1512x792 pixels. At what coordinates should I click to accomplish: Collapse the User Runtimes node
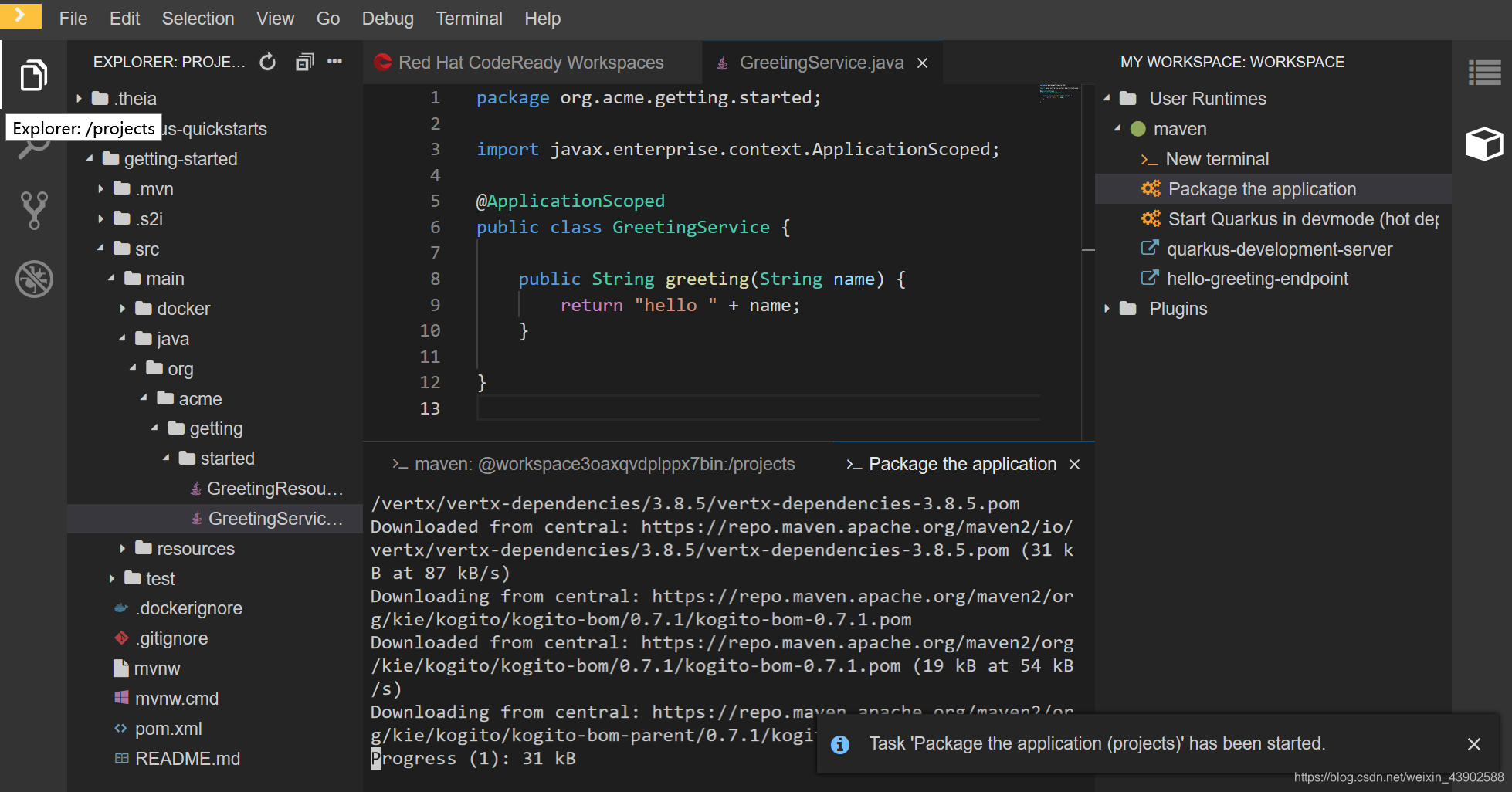(x=1107, y=98)
